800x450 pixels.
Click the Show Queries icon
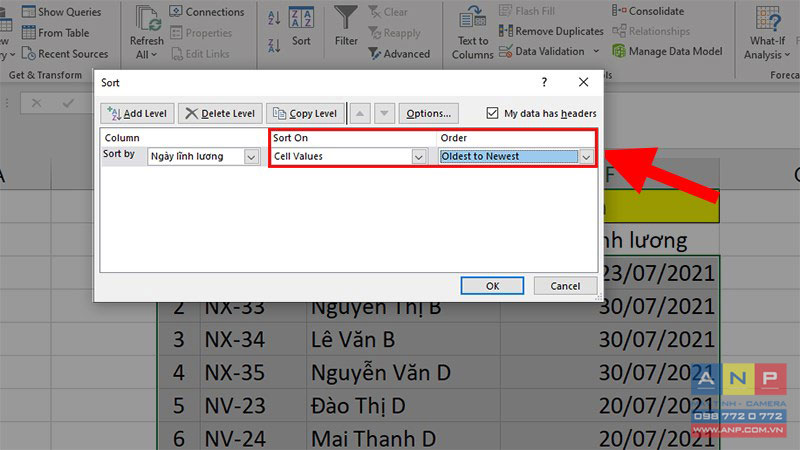pyautogui.click(x=29, y=11)
